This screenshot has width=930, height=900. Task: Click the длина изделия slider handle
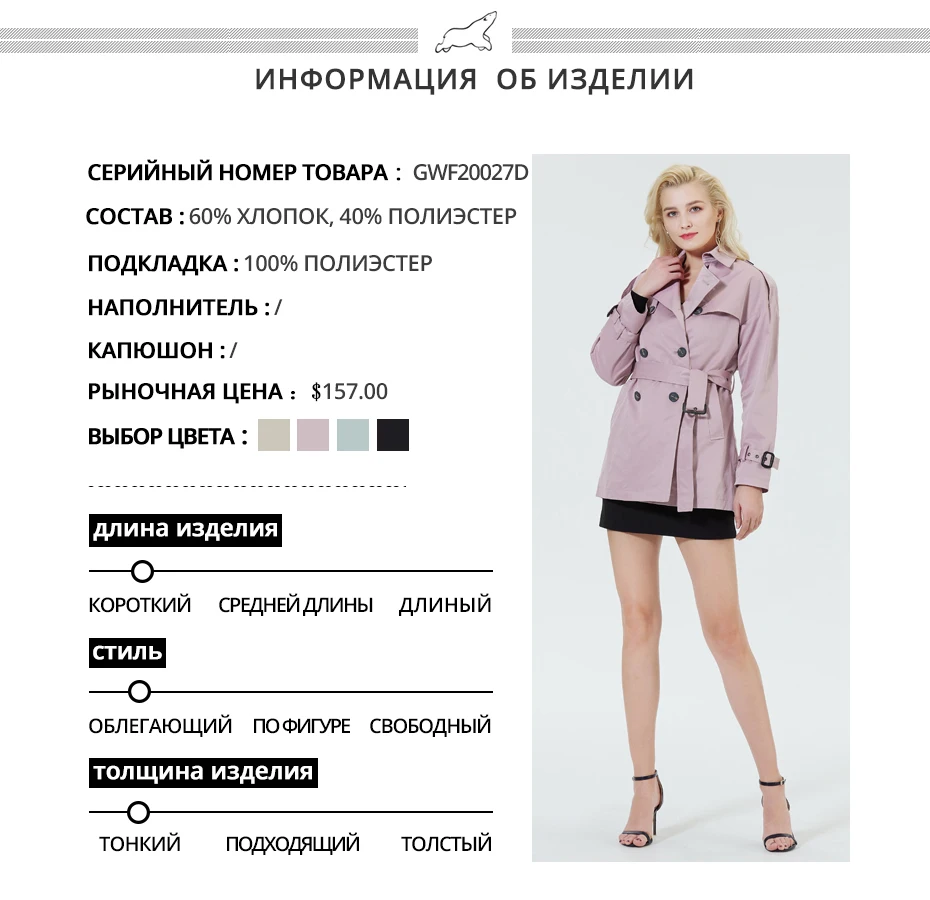[x=142, y=571]
